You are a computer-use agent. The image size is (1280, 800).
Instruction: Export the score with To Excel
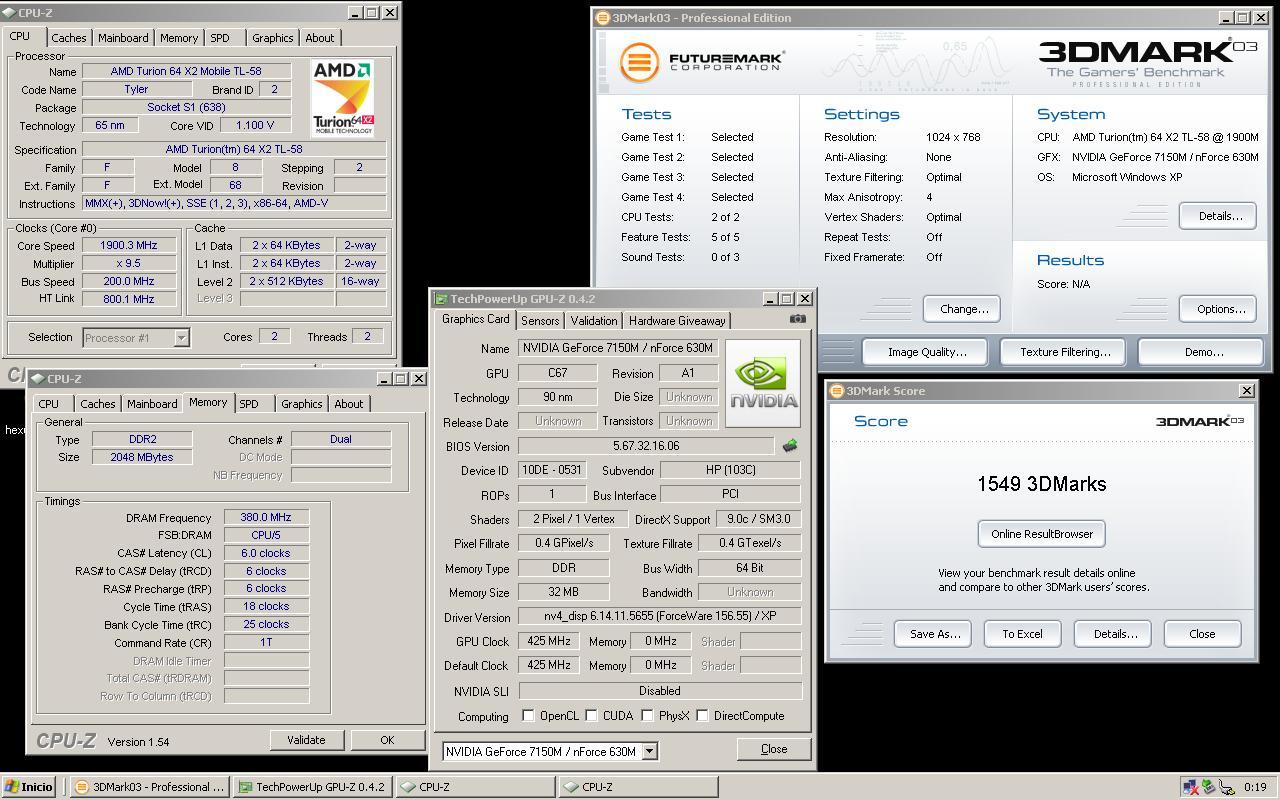[x=1023, y=634]
